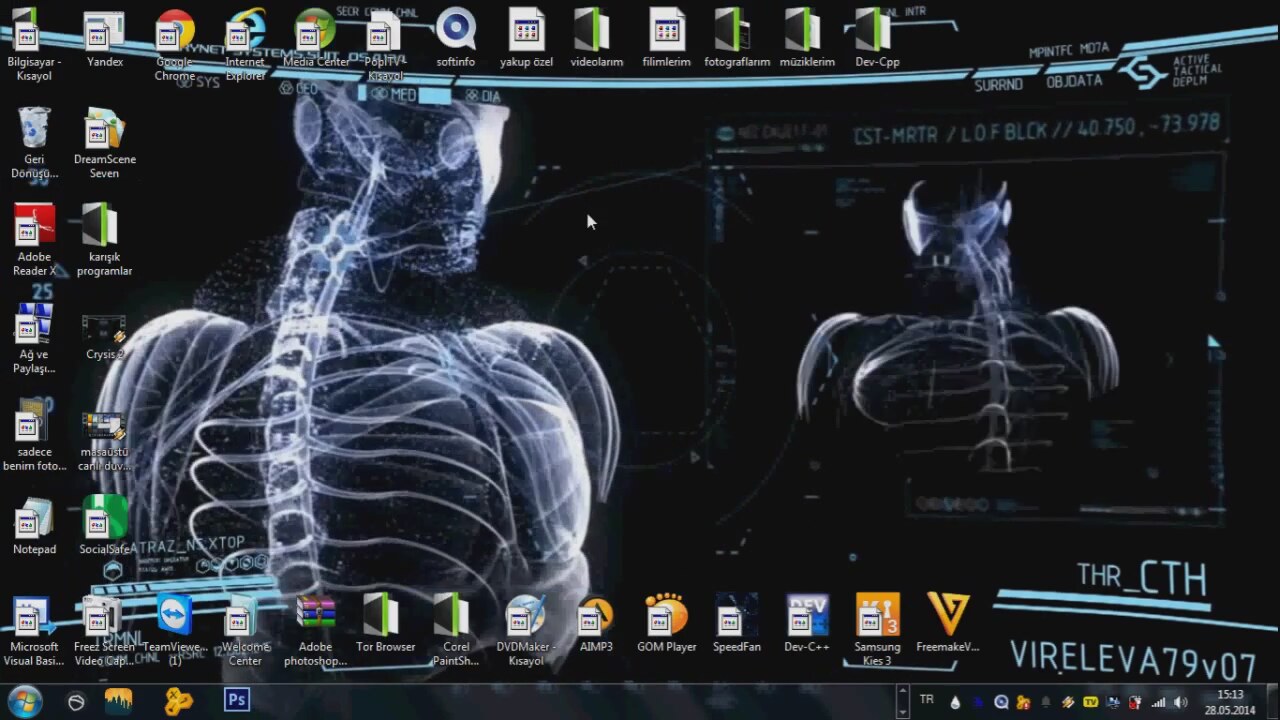Open the yellow TV tray icon
Image resolution: width=1280 pixels, height=720 pixels.
click(x=1090, y=703)
